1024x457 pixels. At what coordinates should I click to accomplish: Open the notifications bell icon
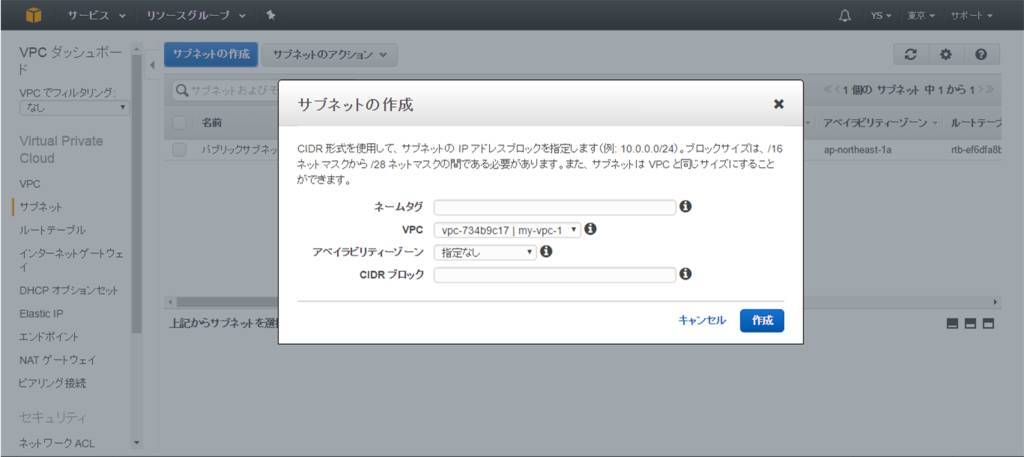(x=844, y=16)
